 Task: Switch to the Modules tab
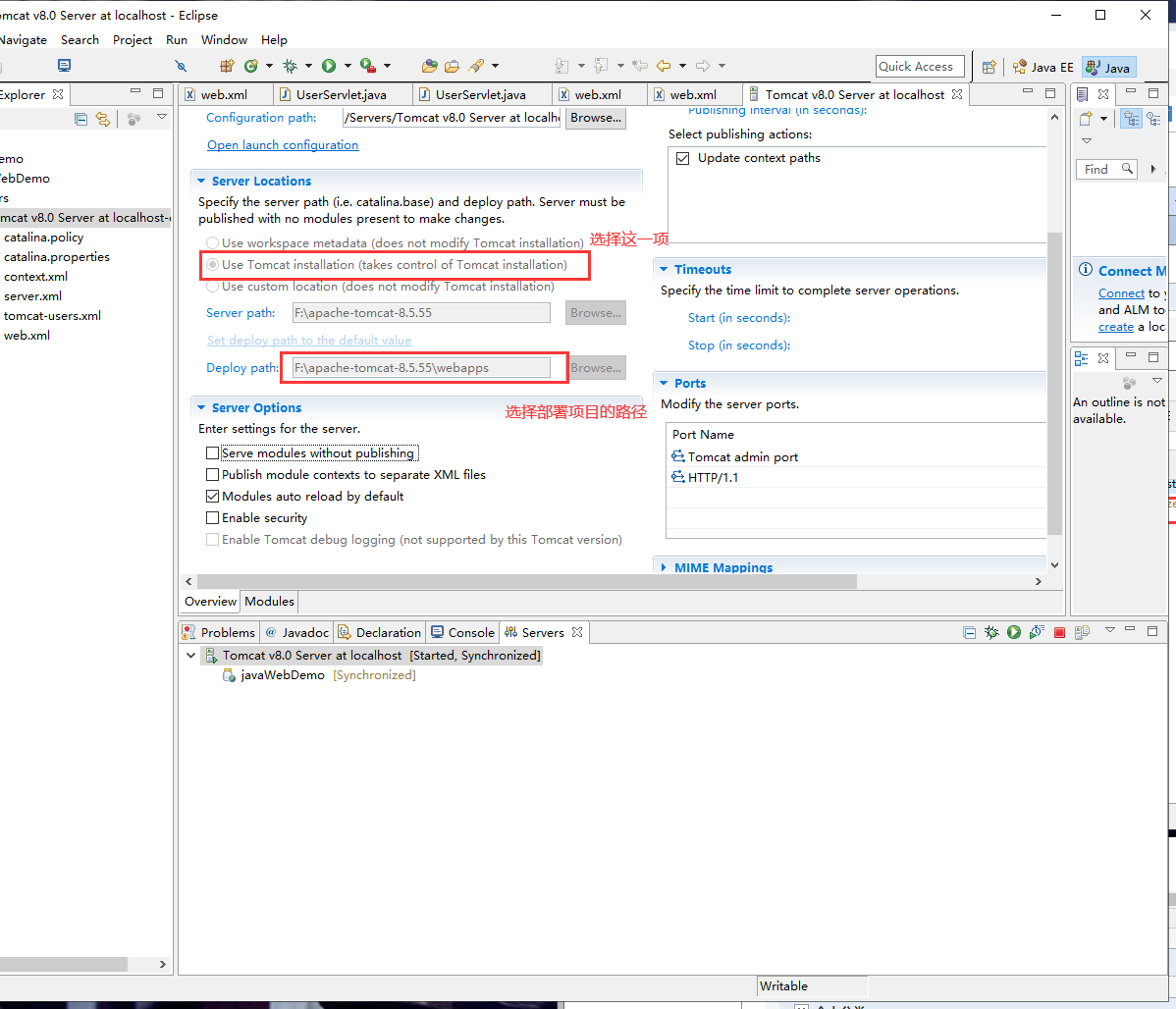pyautogui.click(x=269, y=602)
